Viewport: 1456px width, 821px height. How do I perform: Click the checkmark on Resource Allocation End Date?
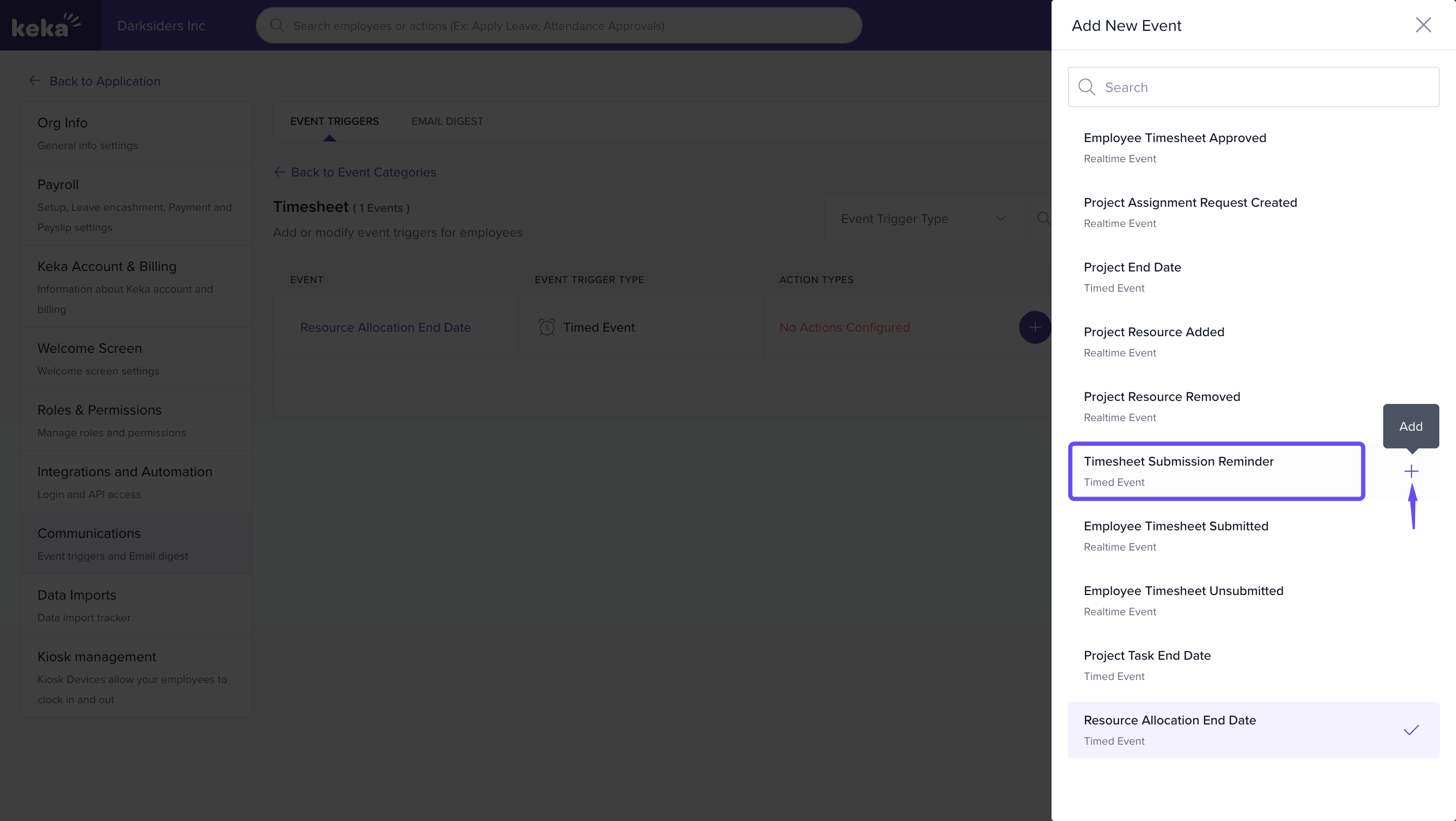click(x=1411, y=730)
